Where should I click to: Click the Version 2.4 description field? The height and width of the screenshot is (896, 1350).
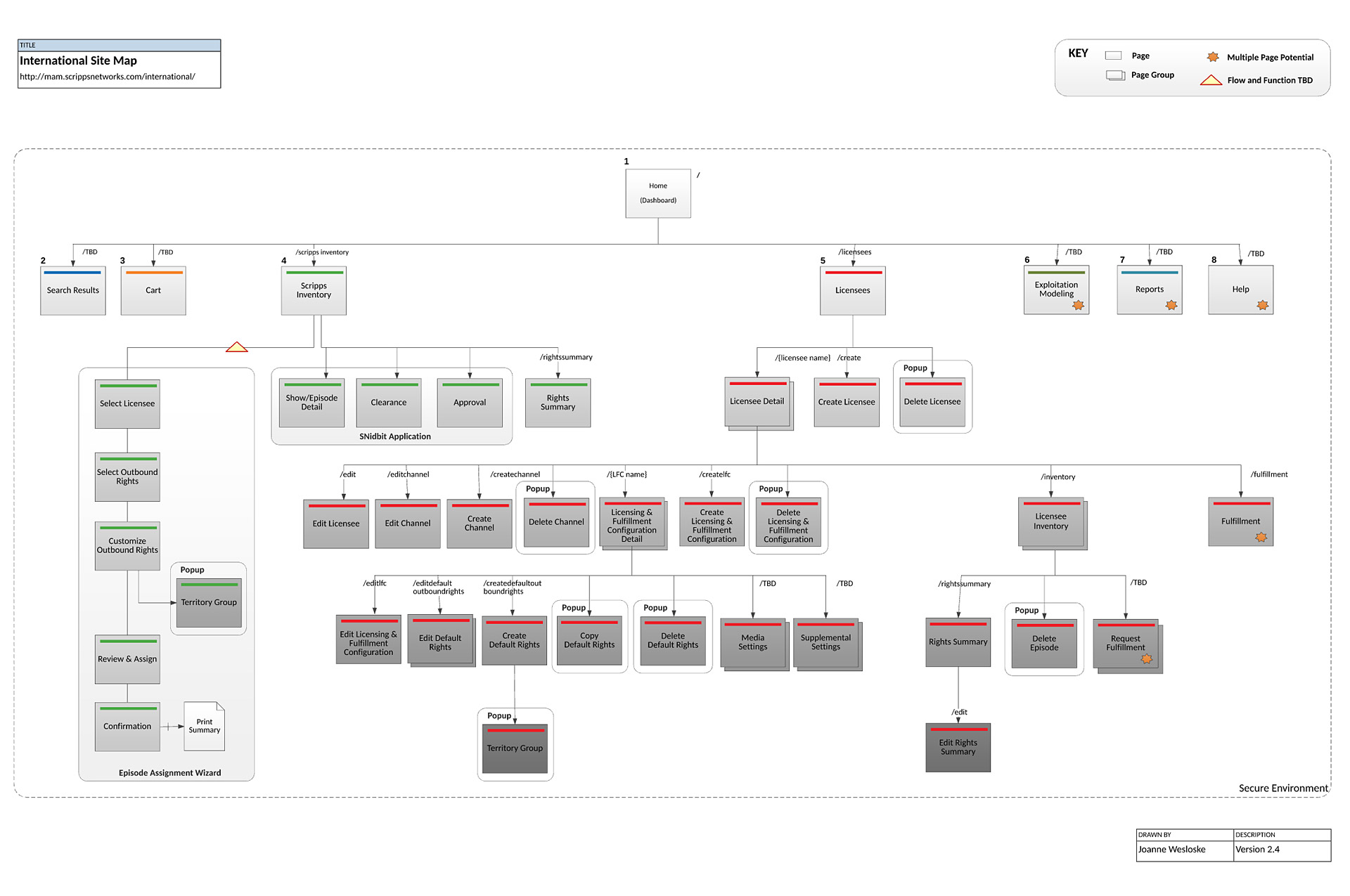point(1258,849)
